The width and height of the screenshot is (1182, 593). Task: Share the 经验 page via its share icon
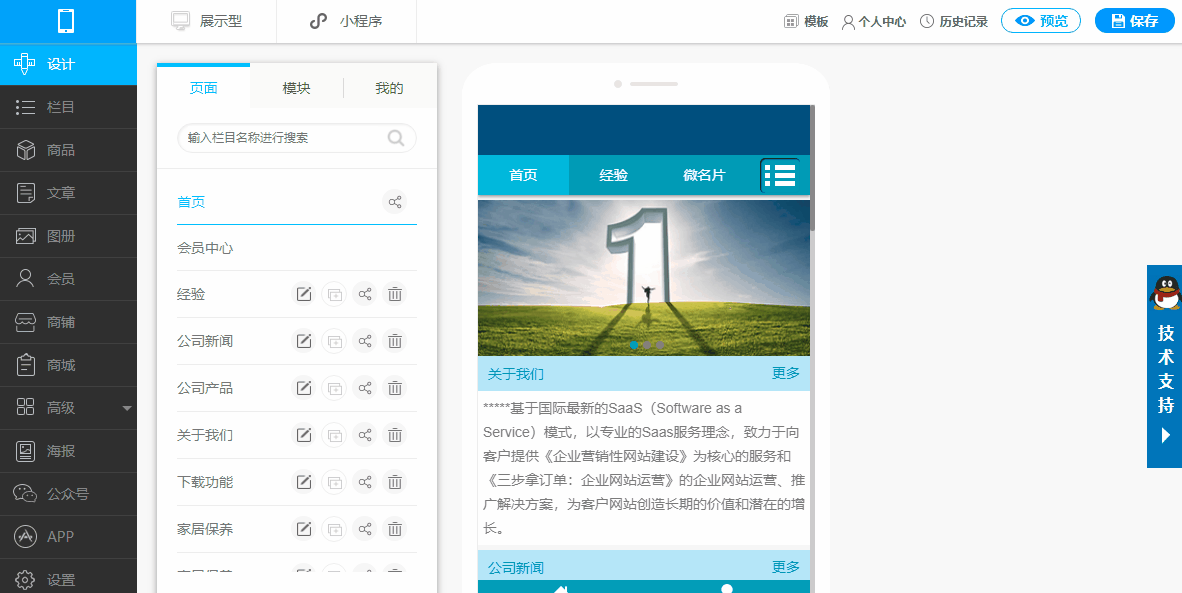pyautogui.click(x=365, y=295)
